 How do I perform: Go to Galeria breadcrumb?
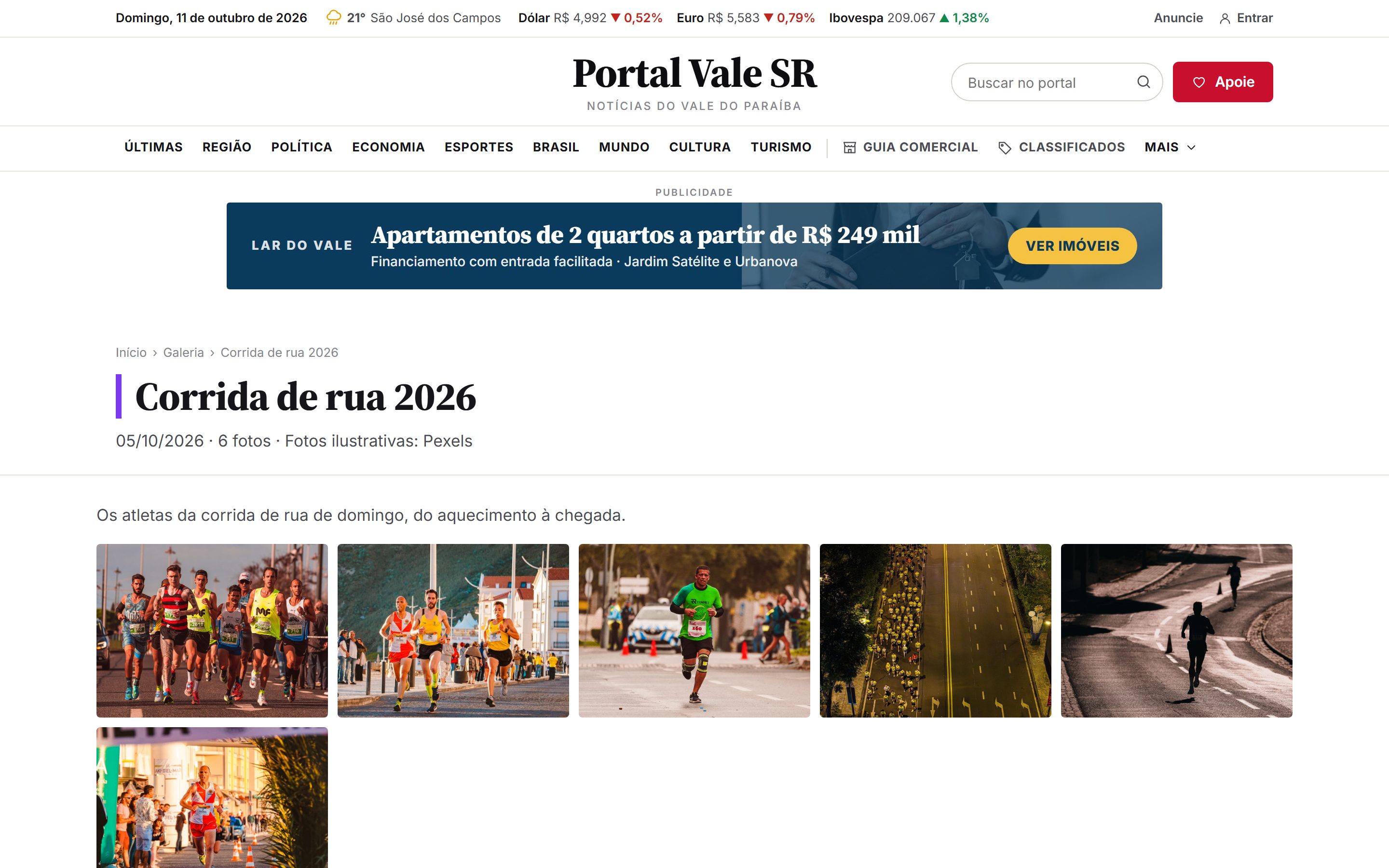coord(183,353)
